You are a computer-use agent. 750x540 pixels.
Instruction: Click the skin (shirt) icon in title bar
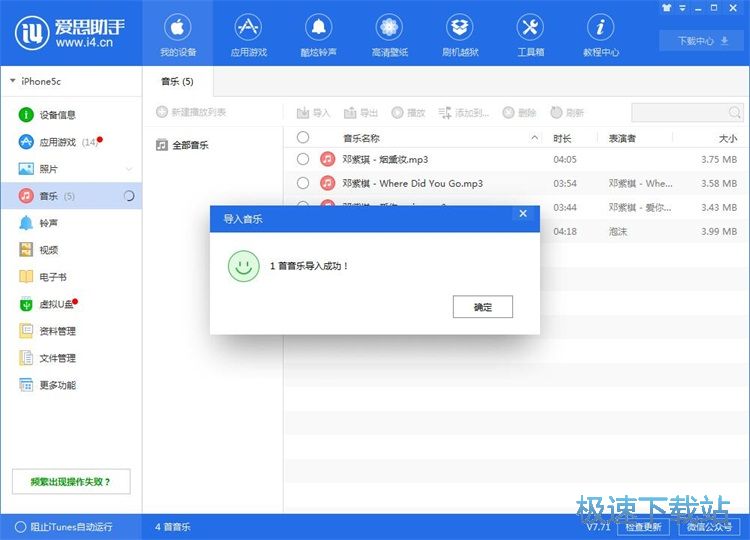[x=667, y=8]
